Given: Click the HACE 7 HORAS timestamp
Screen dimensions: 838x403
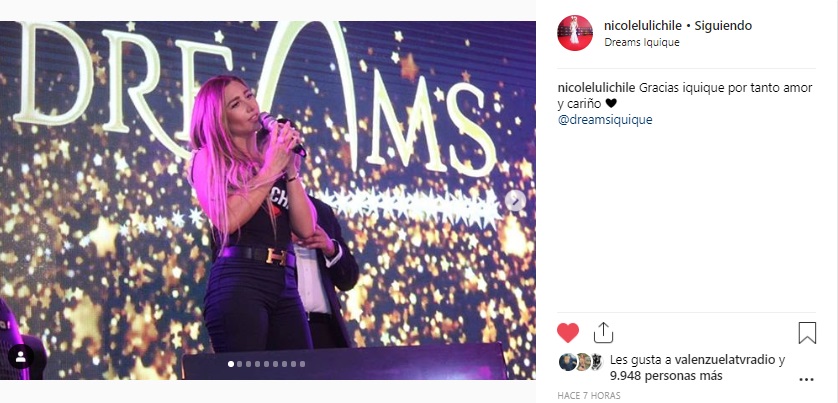Looking at the screenshot, I should point(589,396).
